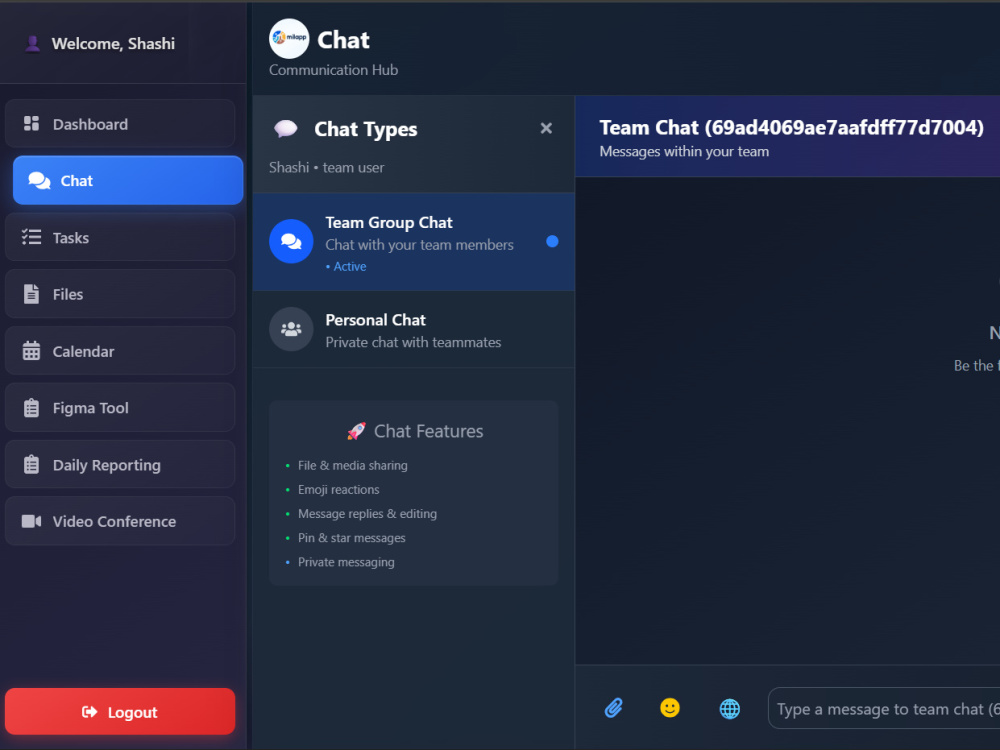Open the Files section

(120, 294)
